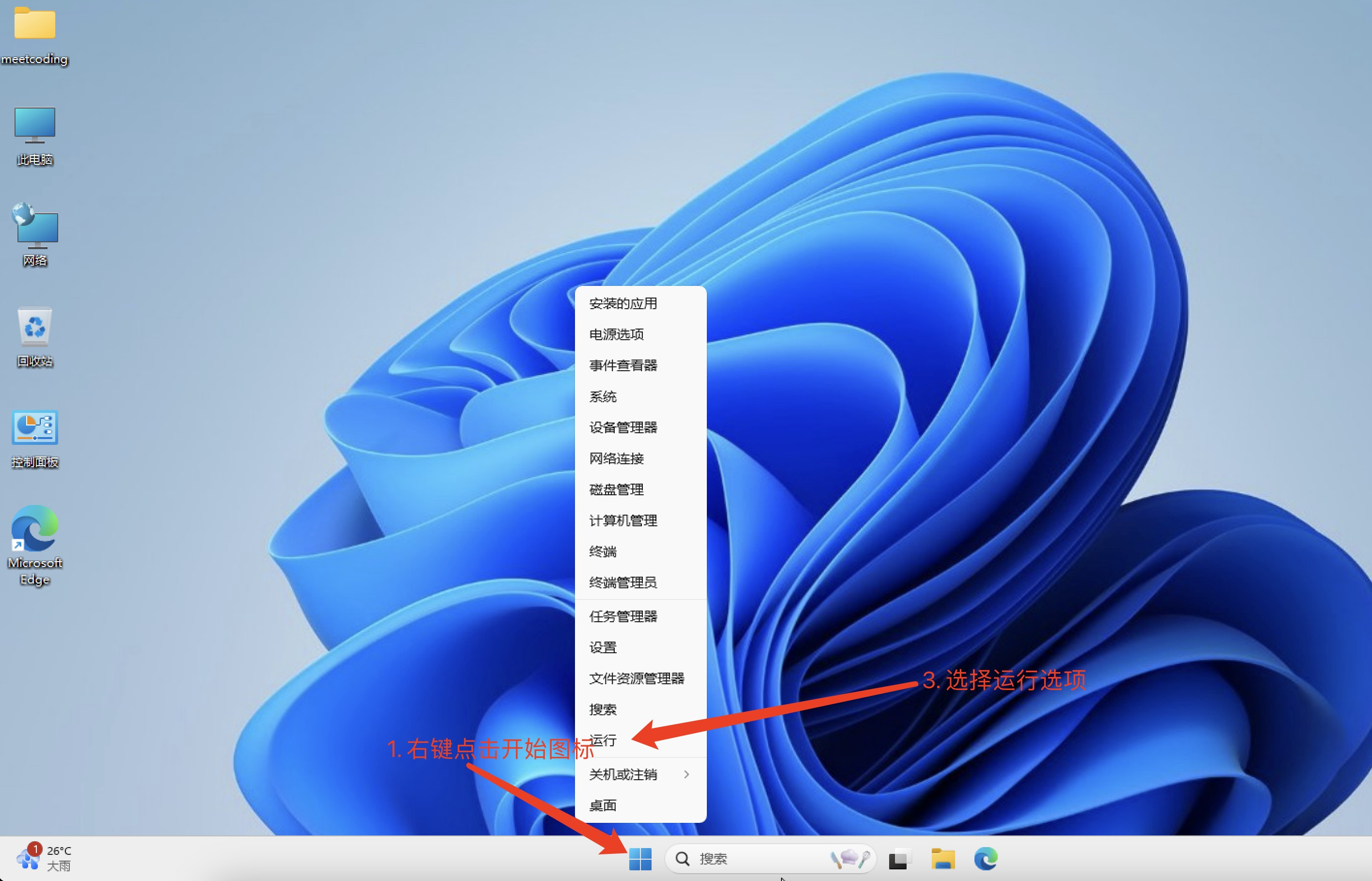Select the 此电脑 desktop icon
The width and height of the screenshot is (1372, 881).
click(34, 126)
